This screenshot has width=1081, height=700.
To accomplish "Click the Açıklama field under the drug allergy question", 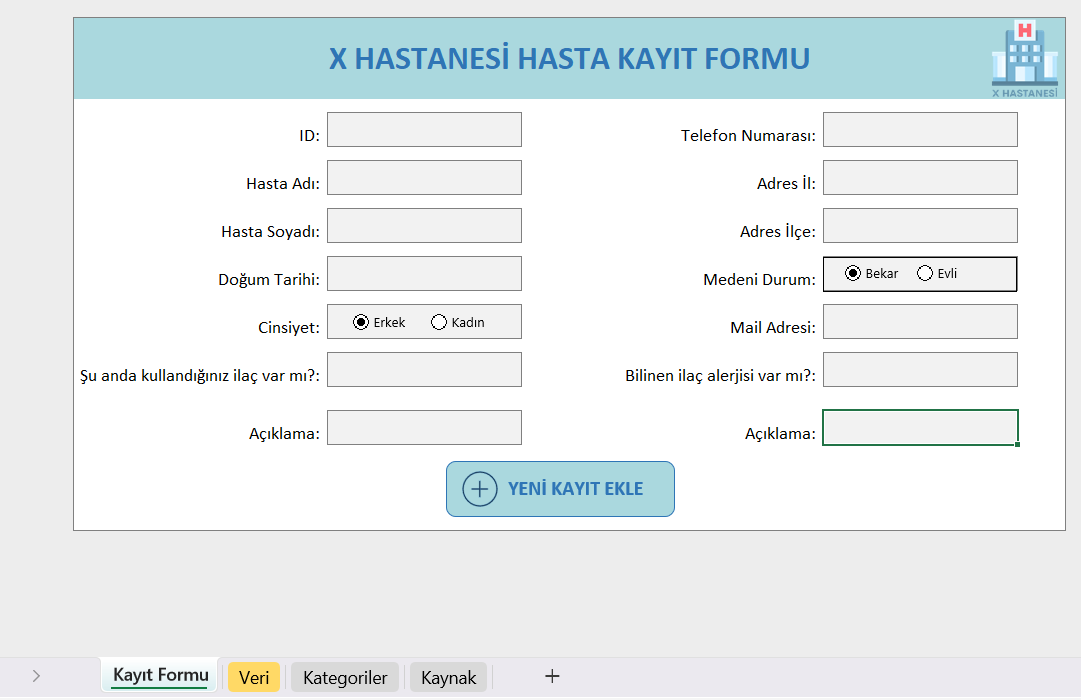I will click(920, 428).
